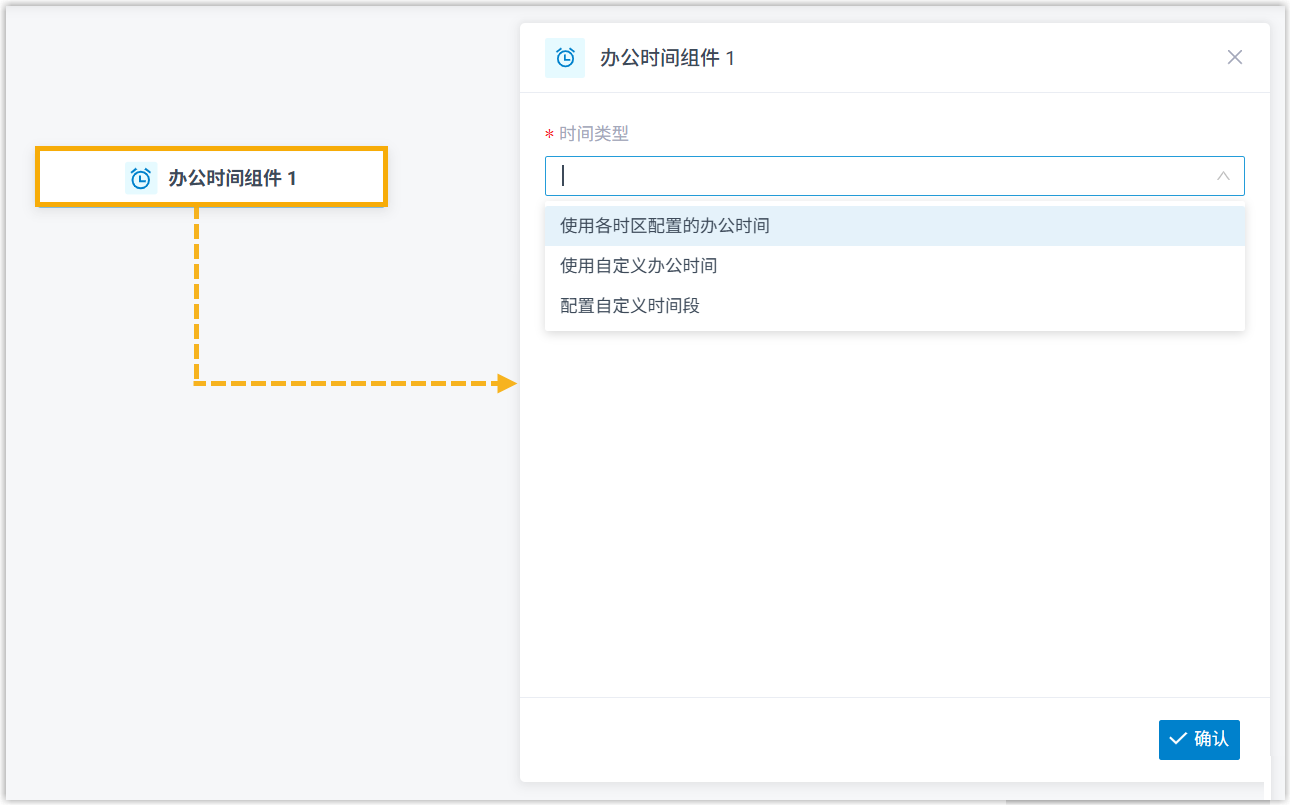This screenshot has height=806, width=1291.
Task: Collapse the 时间类型 dropdown using its chevron arrow
Action: [1223, 176]
